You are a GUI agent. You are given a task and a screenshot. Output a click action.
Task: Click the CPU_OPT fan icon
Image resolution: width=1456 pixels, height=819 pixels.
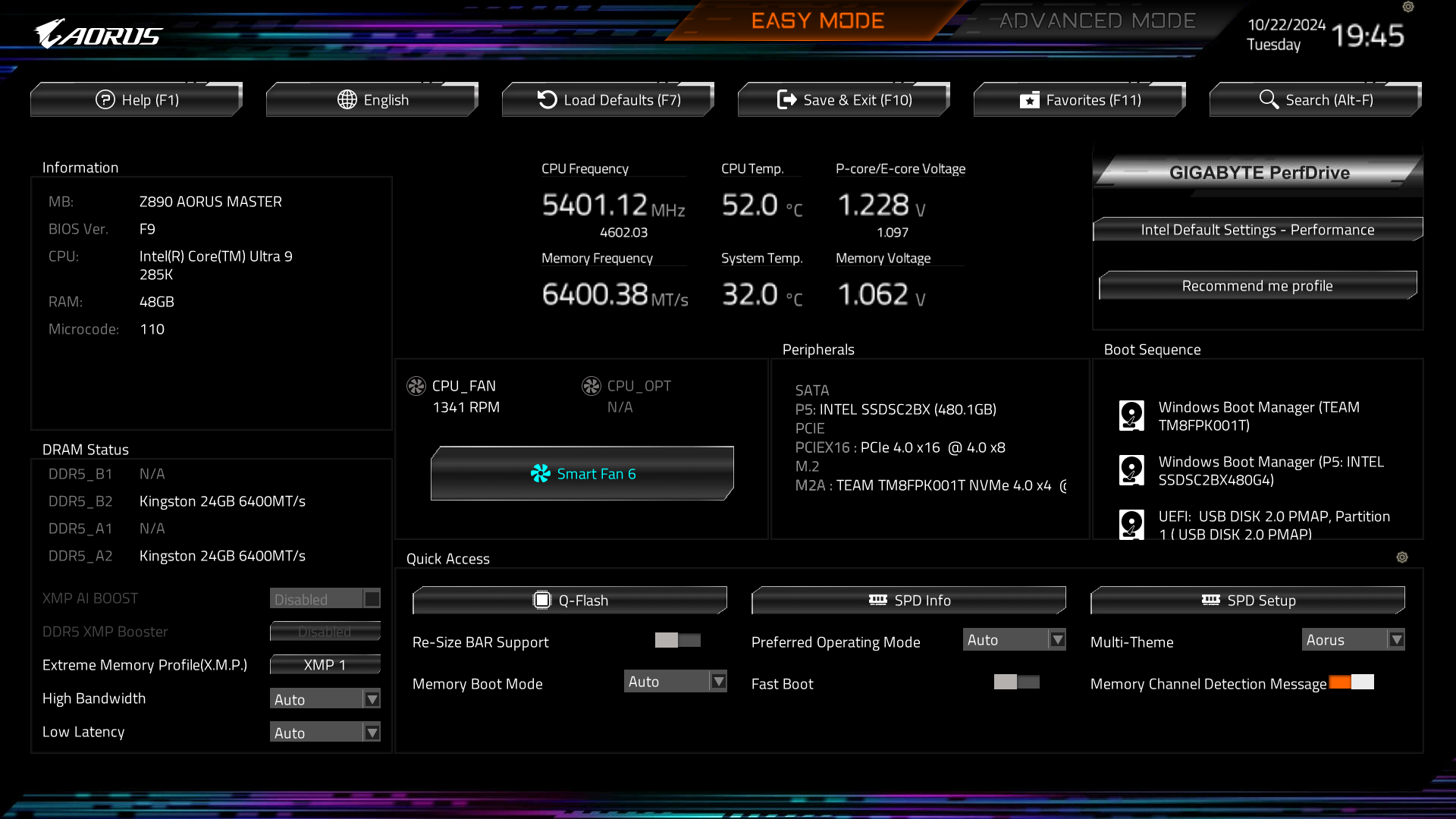pos(591,386)
